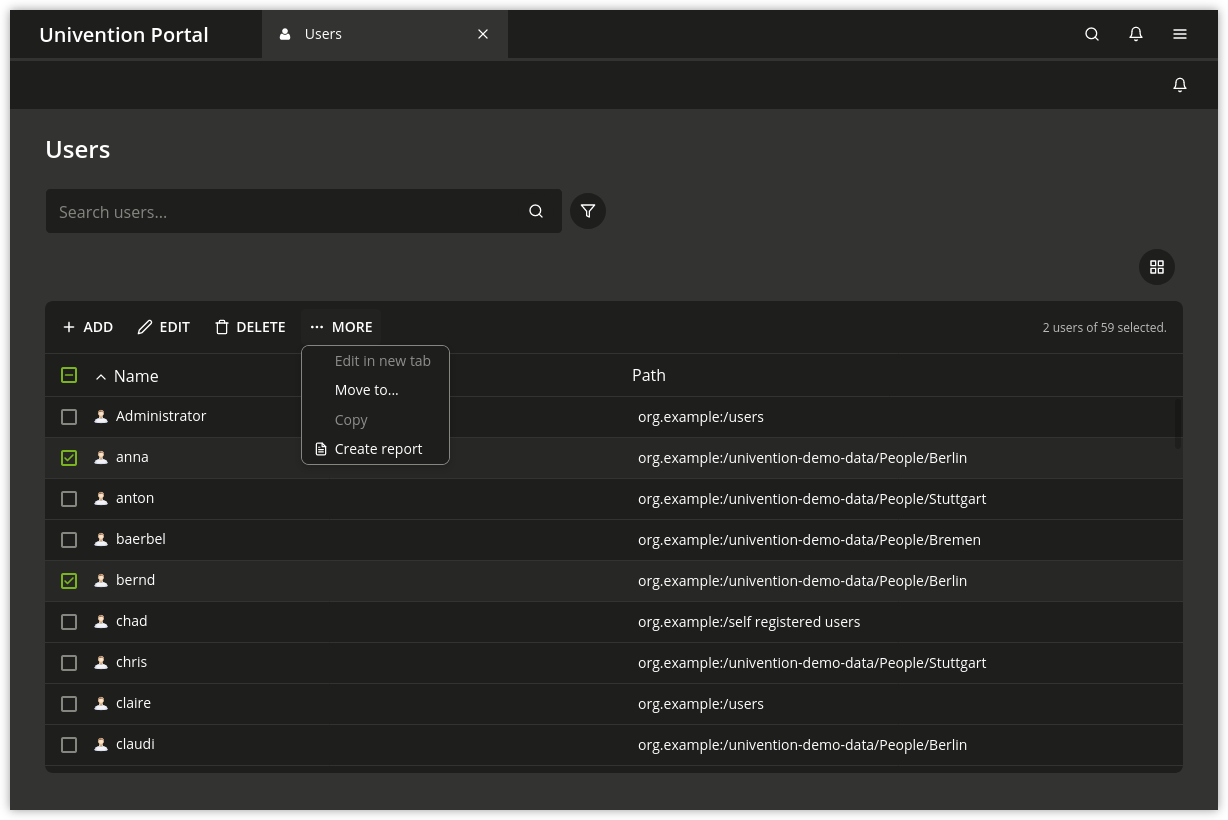Image resolution: width=1228 pixels, height=820 pixels.
Task: Open the portal search icon in header
Action: click(1092, 34)
